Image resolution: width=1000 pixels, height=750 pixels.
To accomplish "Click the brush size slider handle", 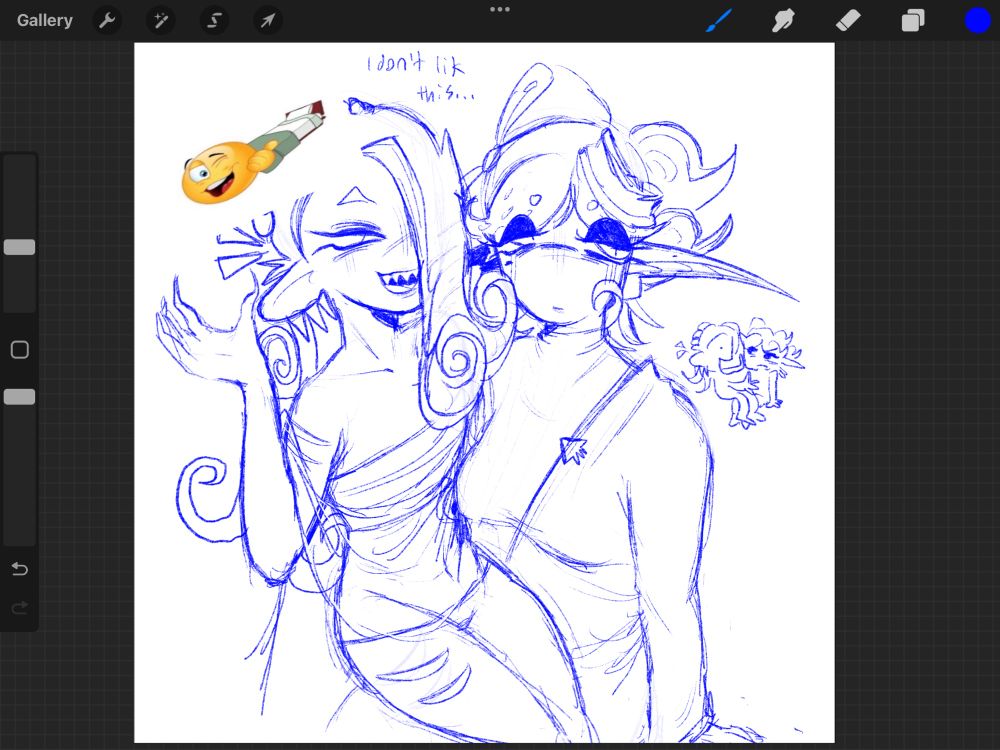I will (x=20, y=247).
